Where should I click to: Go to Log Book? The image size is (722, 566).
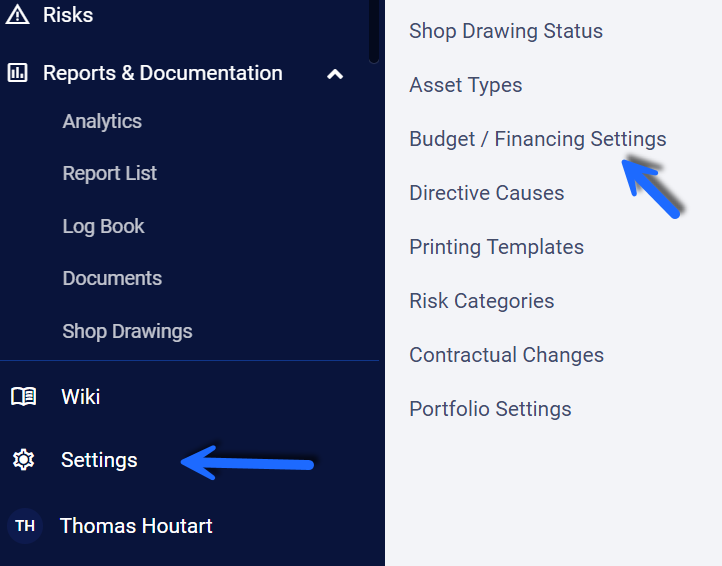click(104, 227)
